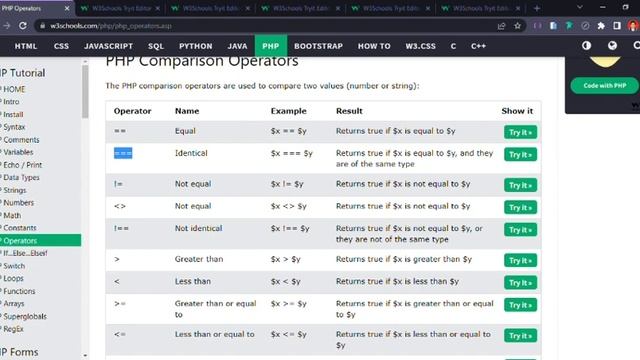Open the Chrome extensions puzzle icon

(601, 26)
